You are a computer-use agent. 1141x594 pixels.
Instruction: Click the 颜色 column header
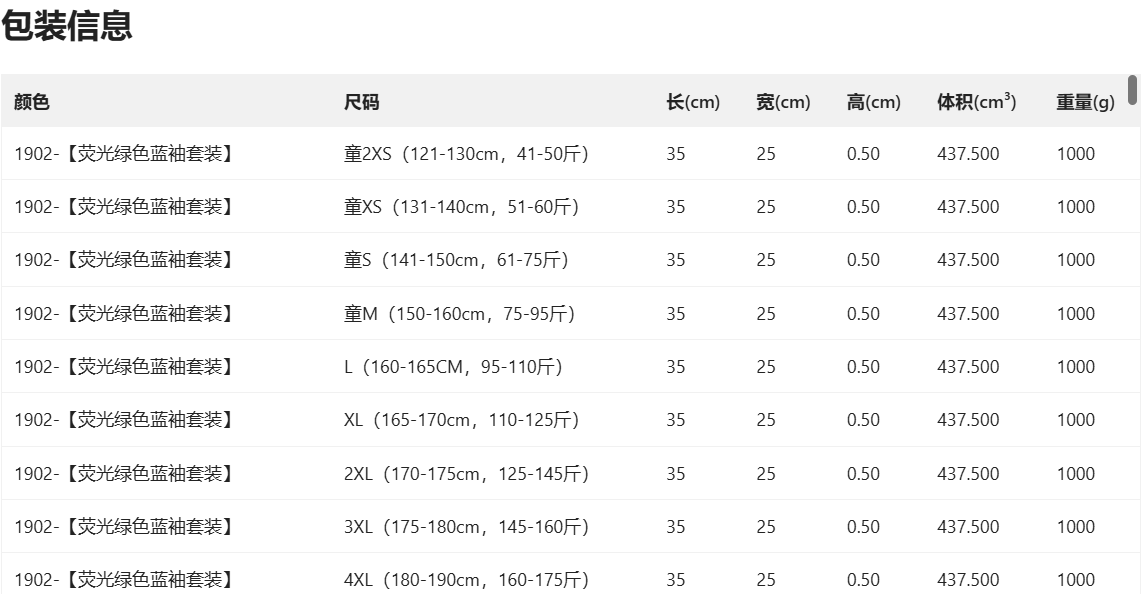coord(32,102)
